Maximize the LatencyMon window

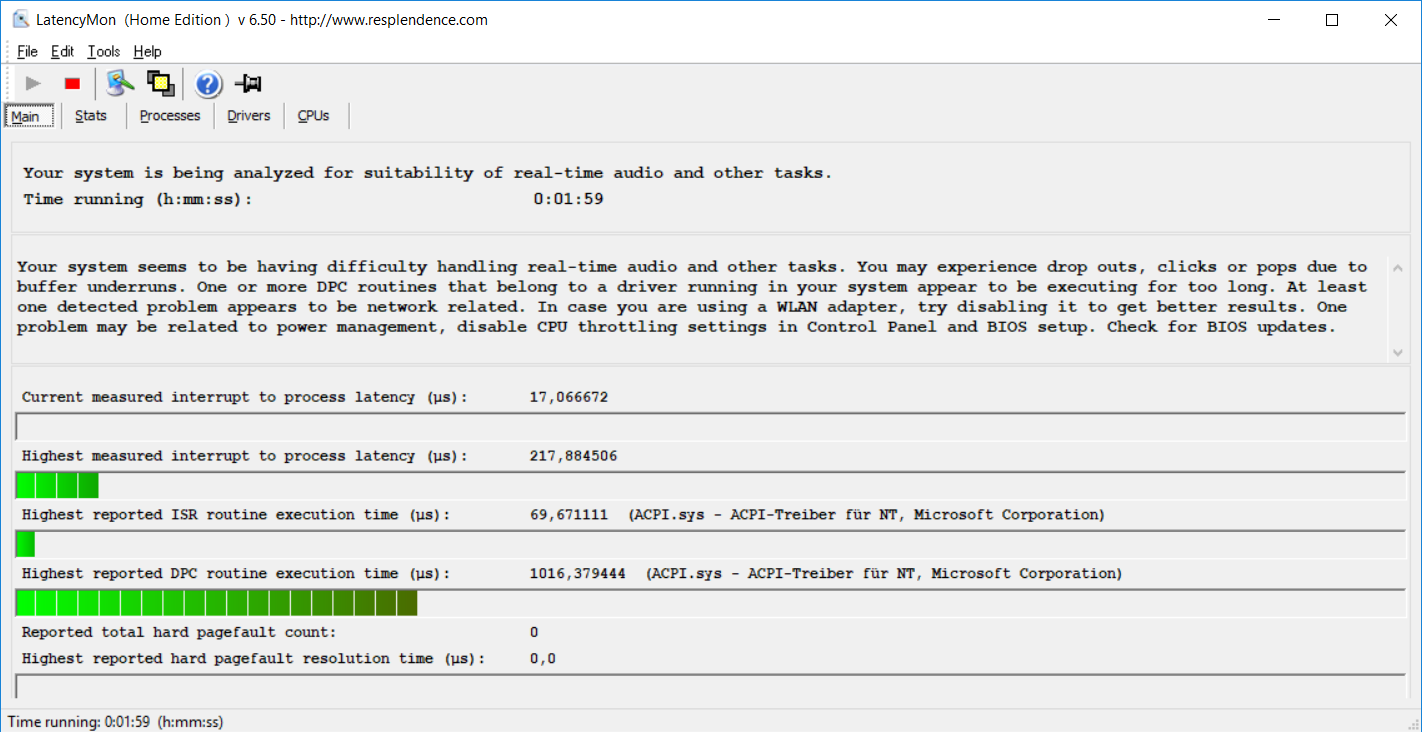(1332, 20)
